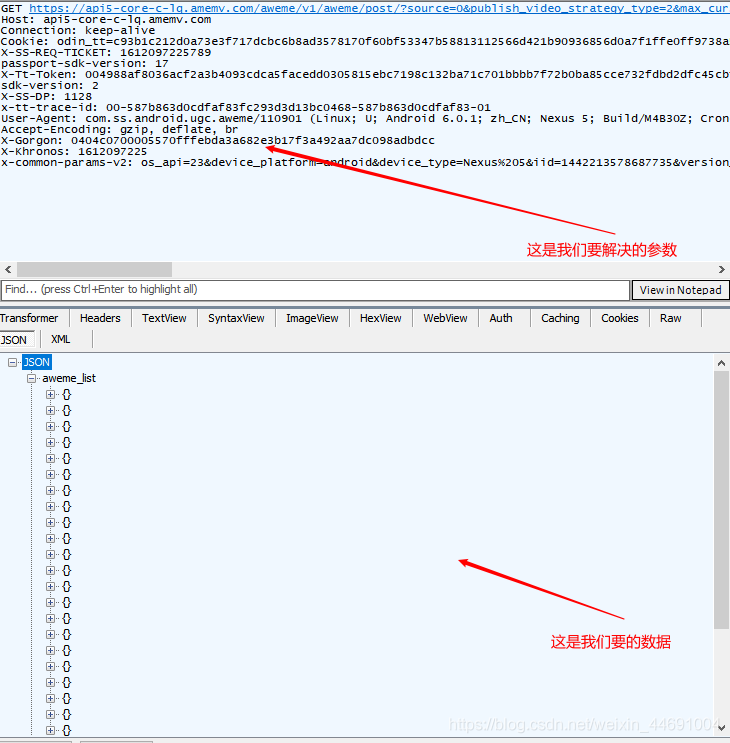Open the Raw tab
Image resolution: width=730 pixels, height=743 pixels.
tap(670, 318)
